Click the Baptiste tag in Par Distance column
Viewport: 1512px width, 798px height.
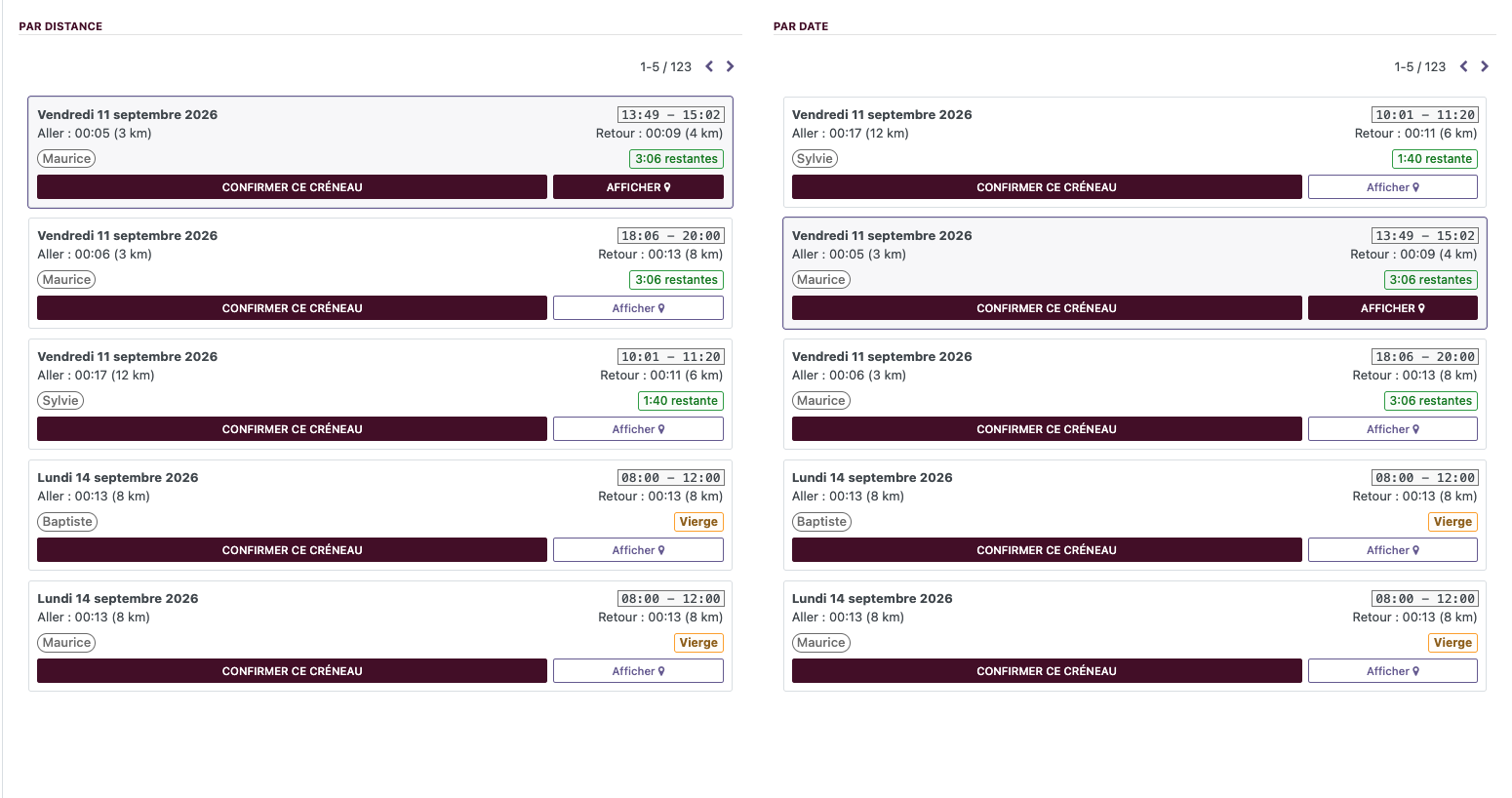67,522
